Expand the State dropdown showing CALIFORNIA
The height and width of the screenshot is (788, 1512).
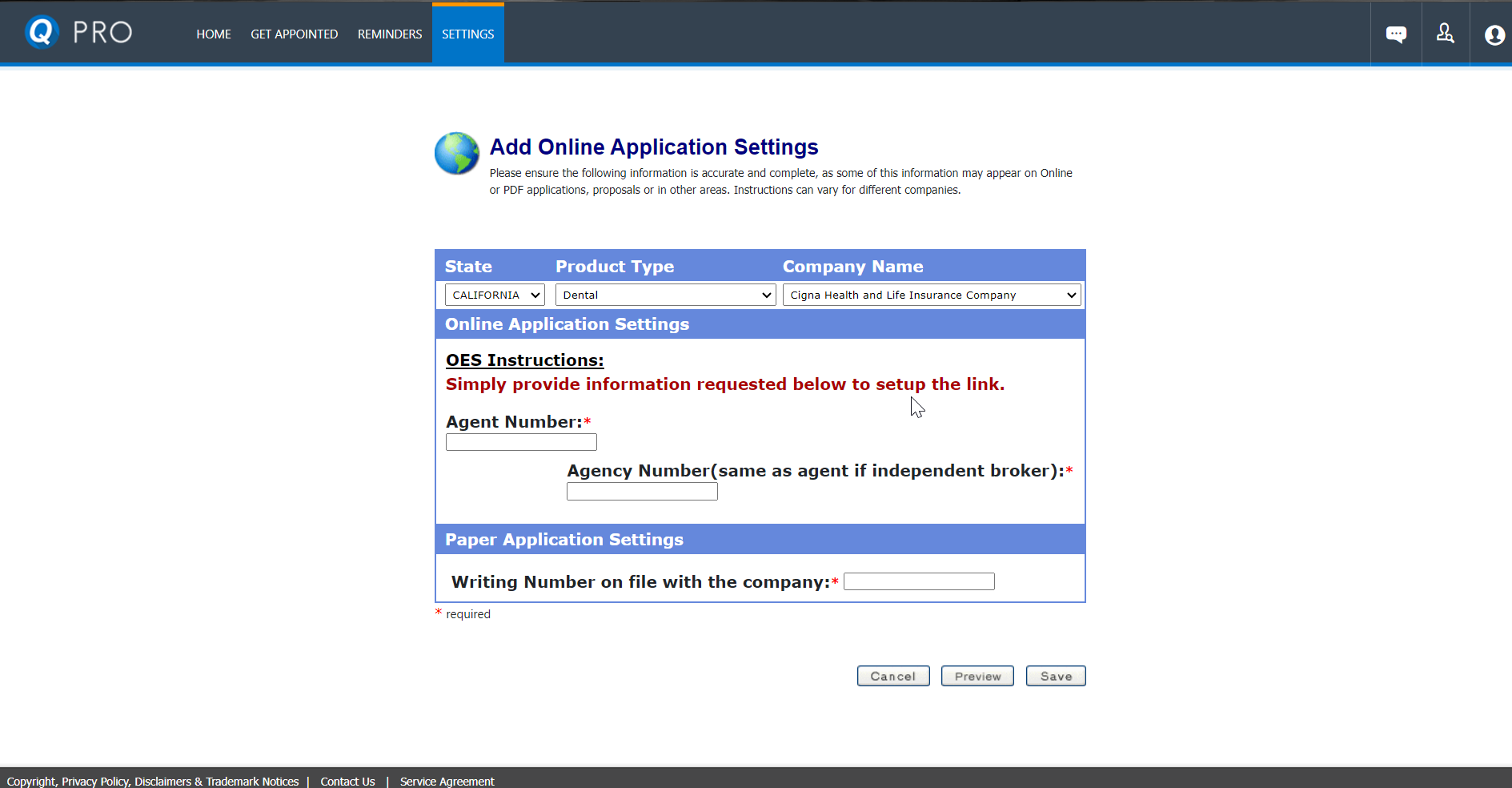(494, 295)
